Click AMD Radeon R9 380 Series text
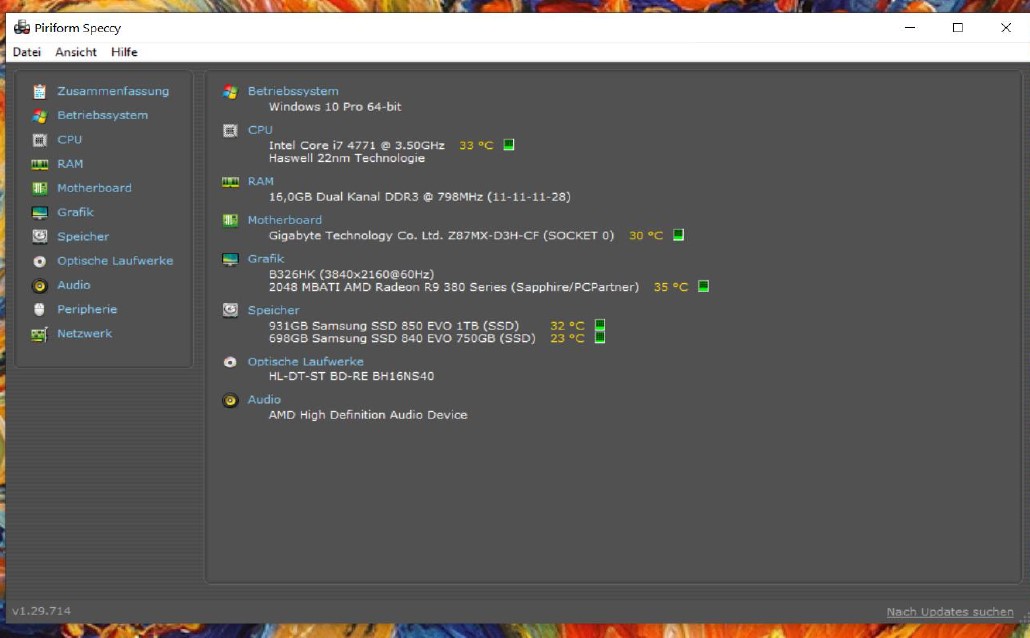The width and height of the screenshot is (1030, 638). tap(453, 287)
